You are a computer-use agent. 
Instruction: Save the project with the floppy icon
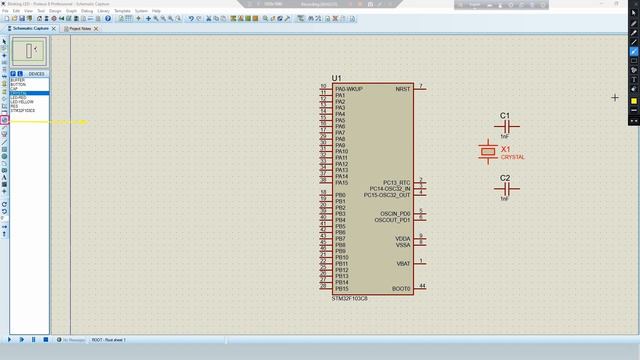[22, 18]
